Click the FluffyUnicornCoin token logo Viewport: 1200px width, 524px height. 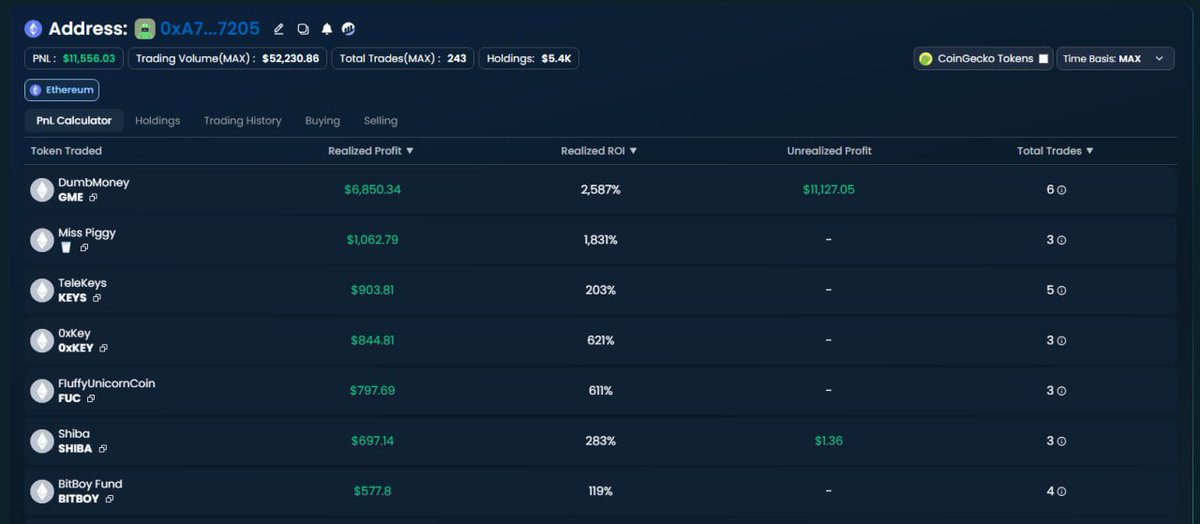[x=42, y=391]
